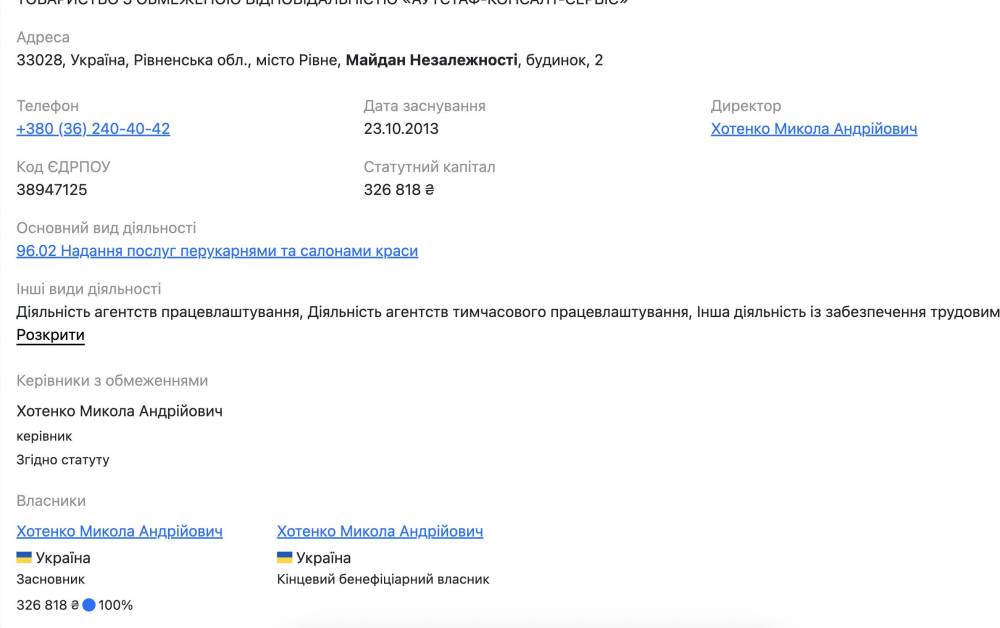The height and width of the screenshot is (628, 1000).
Task: Open the founder's owner profile link
Action: pyautogui.click(x=119, y=531)
